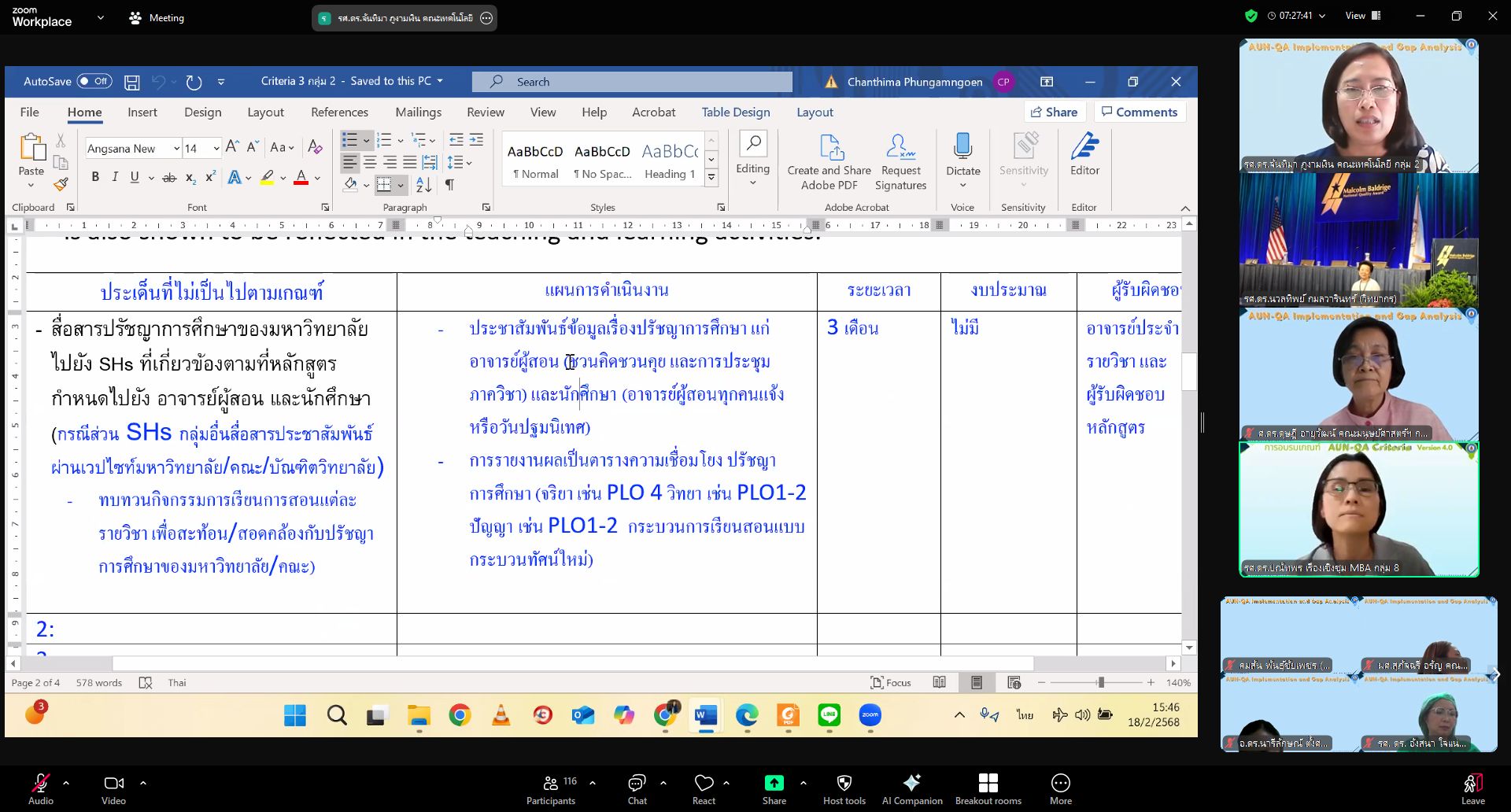Click the highlight color swatch button
The height and width of the screenshot is (812, 1511).
pos(267,178)
